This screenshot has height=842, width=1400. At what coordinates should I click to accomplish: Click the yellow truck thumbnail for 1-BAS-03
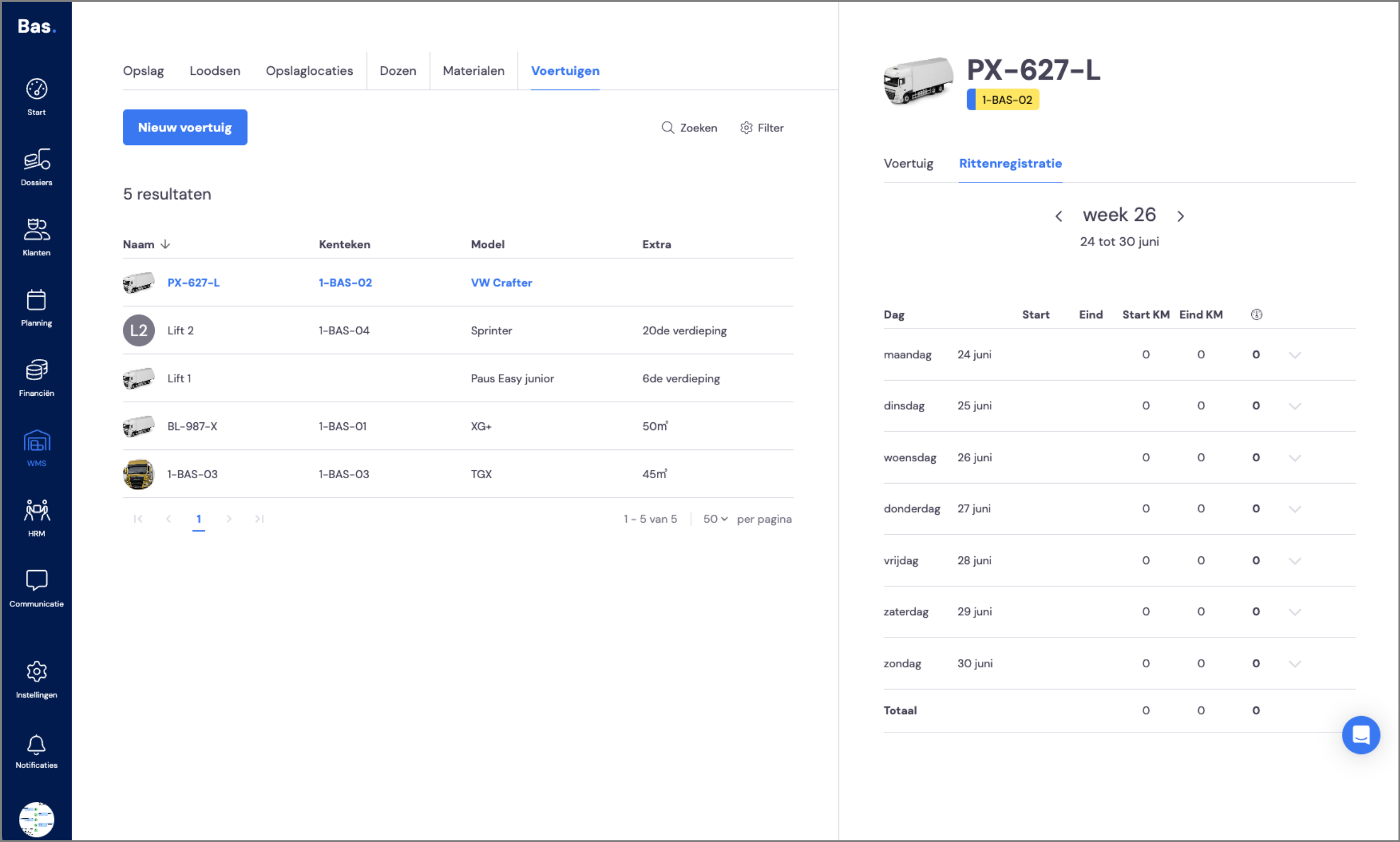coord(139,474)
